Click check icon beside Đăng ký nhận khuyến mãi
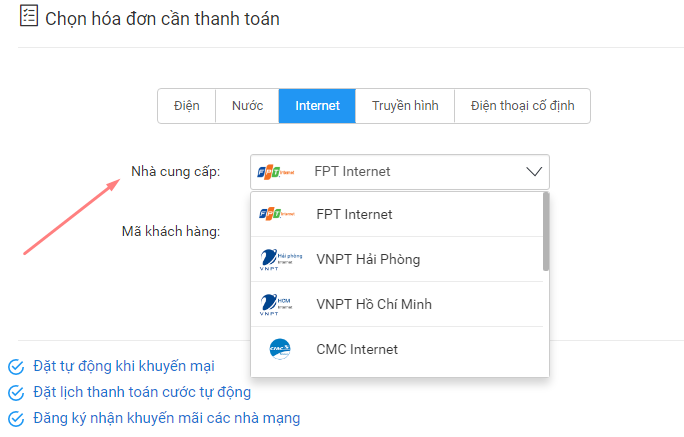Screen dimensions: 684x437 click(x=16, y=419)
